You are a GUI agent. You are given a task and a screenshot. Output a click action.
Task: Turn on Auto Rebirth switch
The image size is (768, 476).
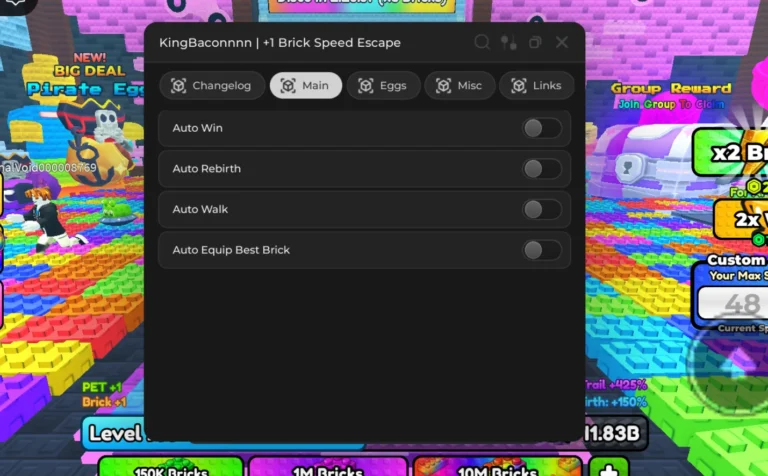tap(542, 169)
